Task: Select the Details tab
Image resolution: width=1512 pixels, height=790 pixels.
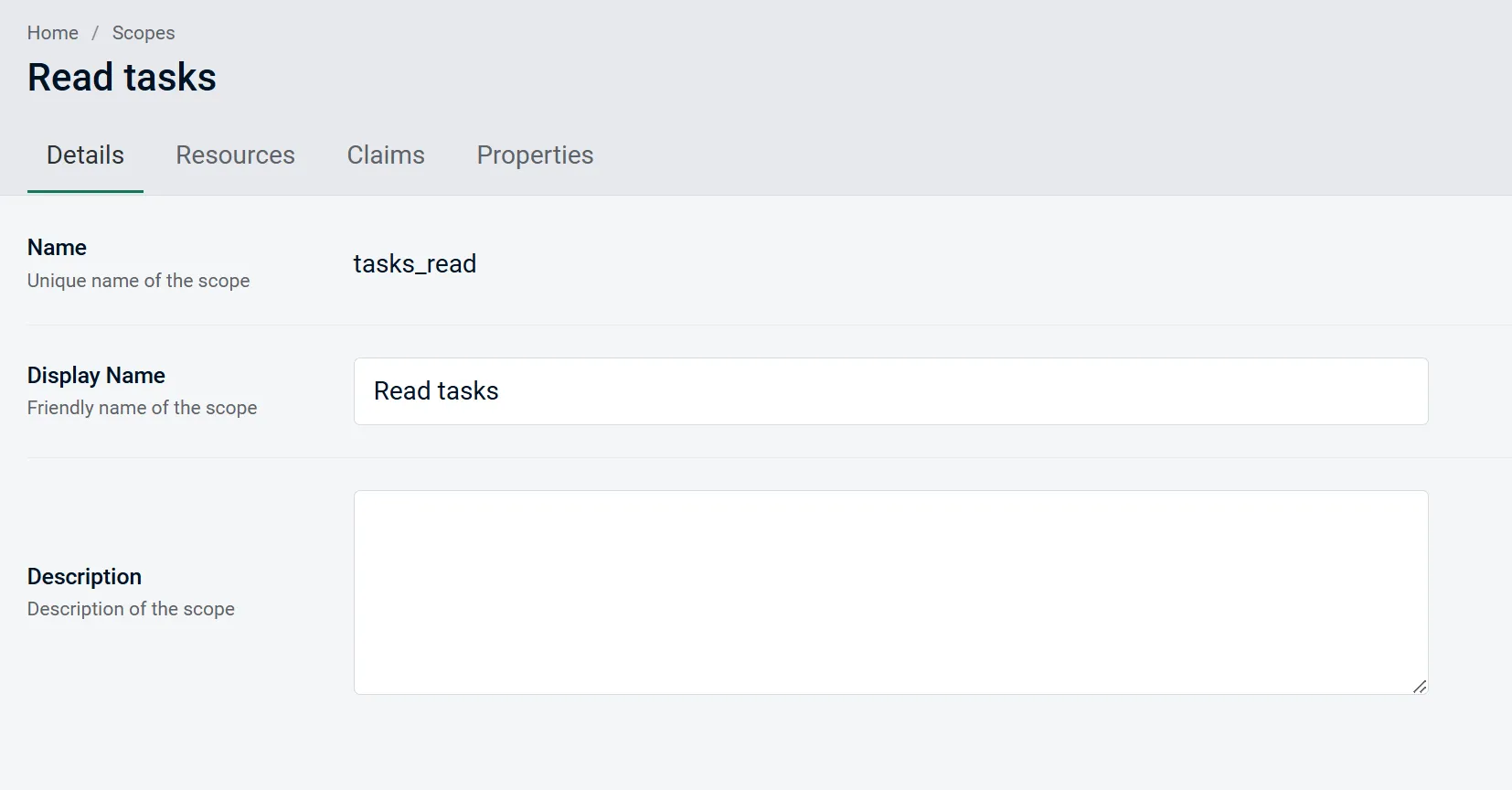Action: pos(85,155)
